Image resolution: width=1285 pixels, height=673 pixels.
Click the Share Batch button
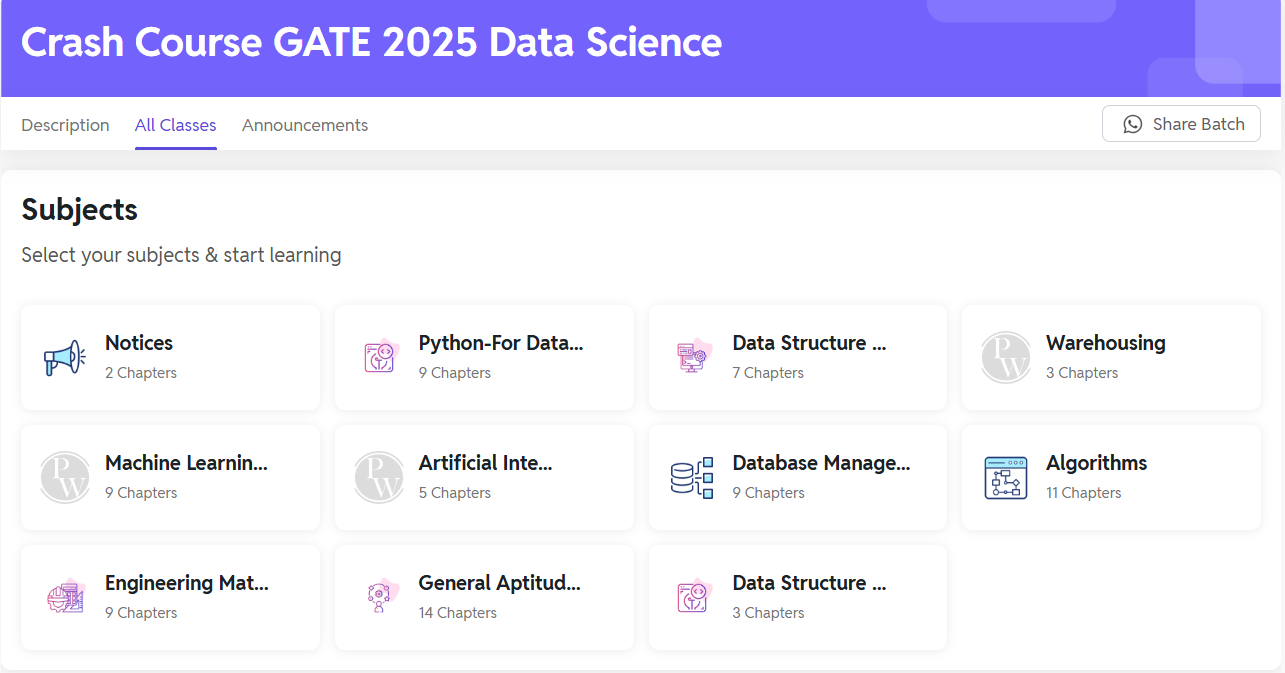click(x=1181, y=123)
